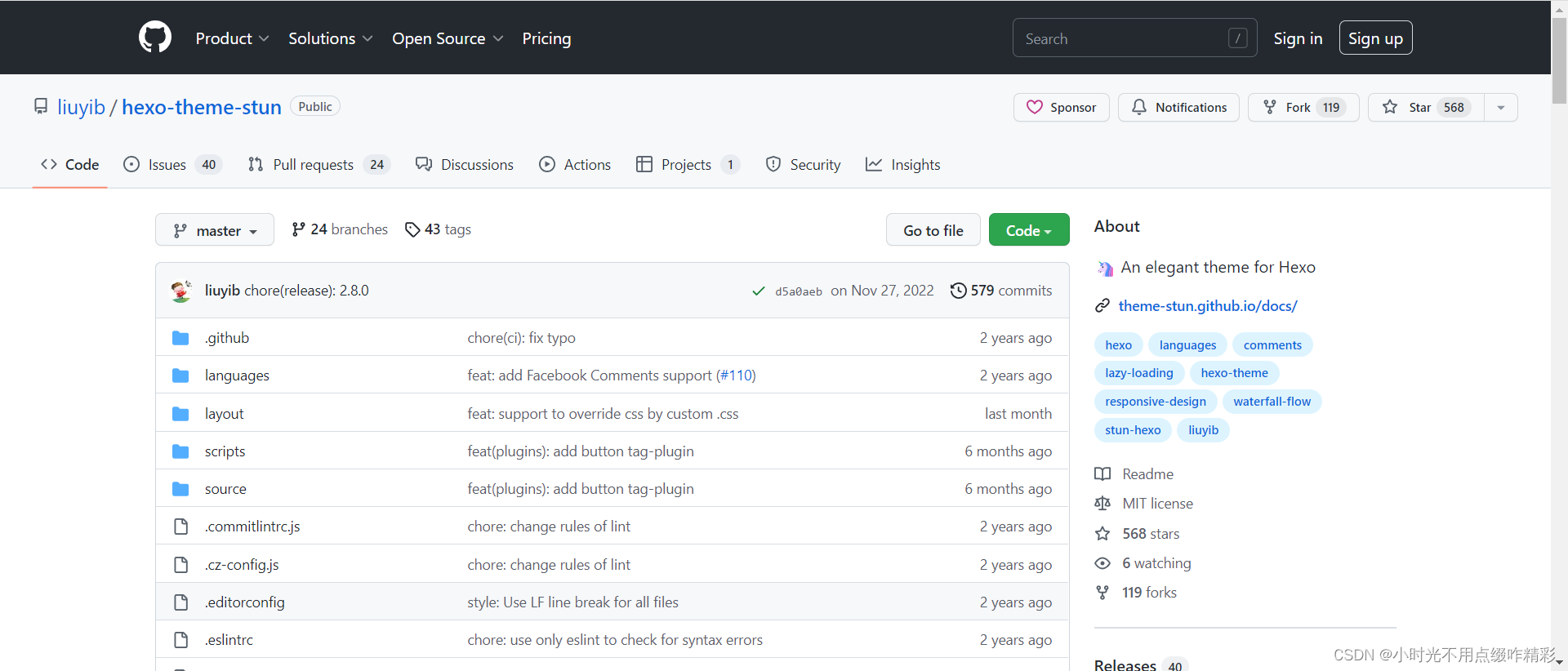
Task: Click the source folder icon
Action: pyautogui.click(x=180, y=489)
